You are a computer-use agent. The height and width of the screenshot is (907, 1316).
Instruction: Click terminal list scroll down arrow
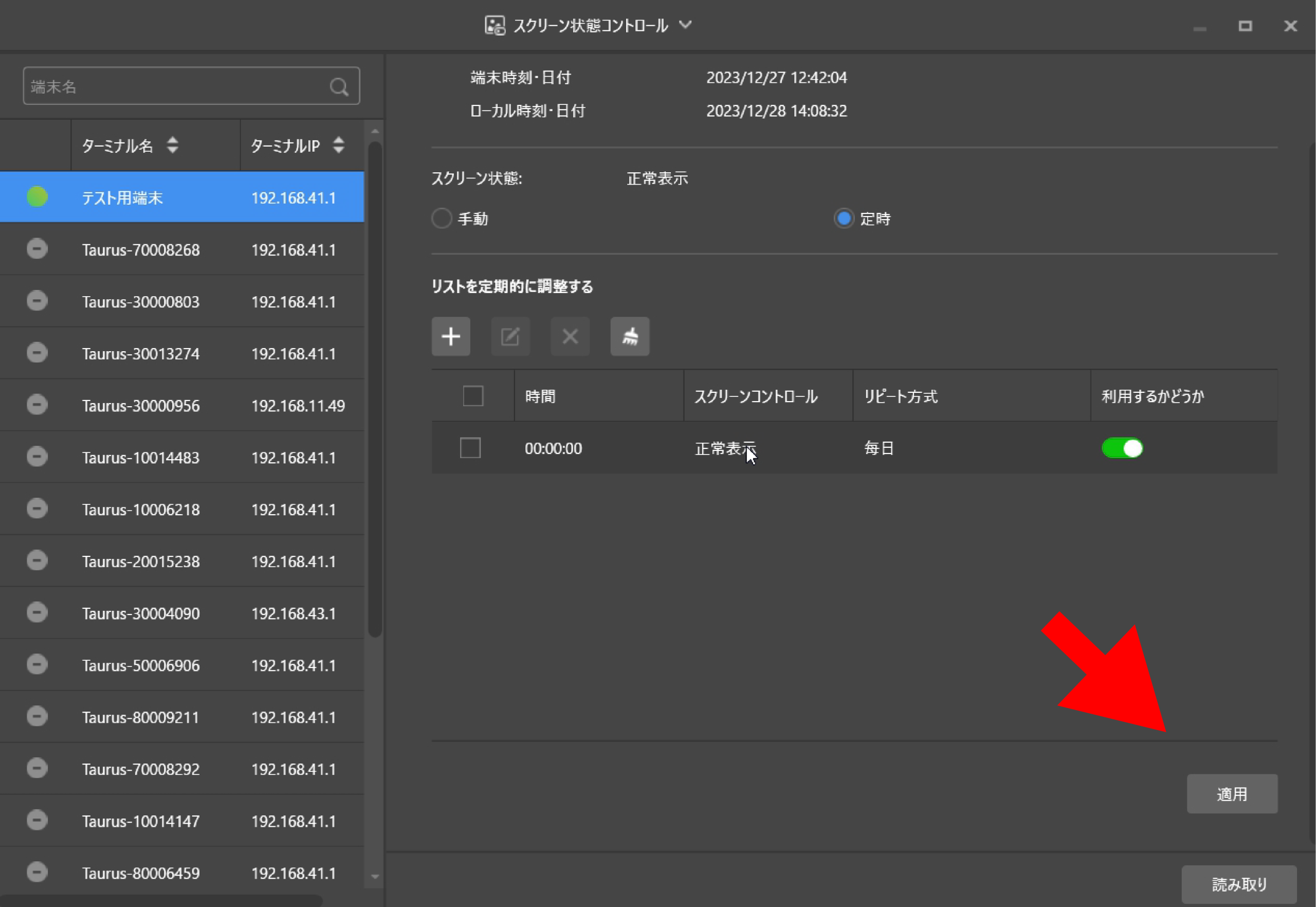(x=374, y=876)
